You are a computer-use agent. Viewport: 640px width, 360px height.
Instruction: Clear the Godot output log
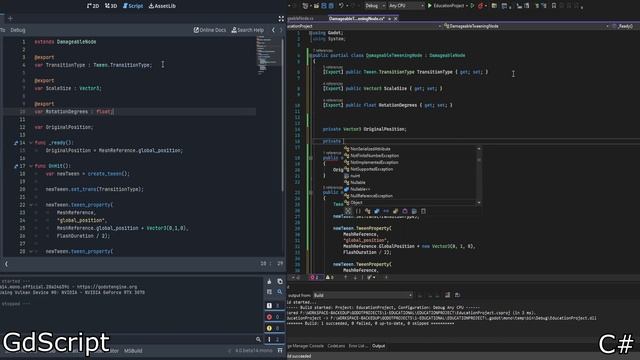click(269, 281)
